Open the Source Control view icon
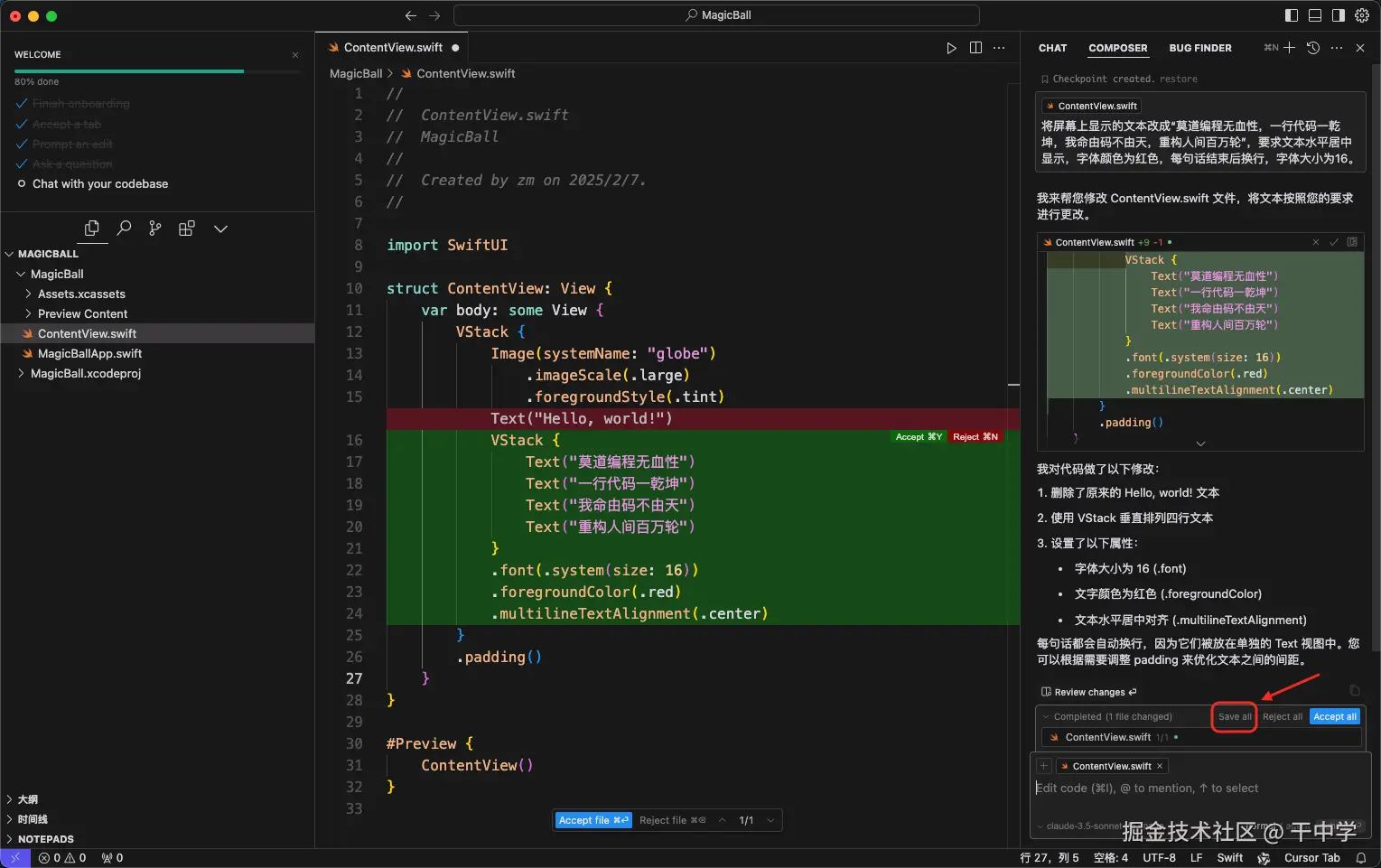The image size is (1381, 868). [x=155, y=229]
